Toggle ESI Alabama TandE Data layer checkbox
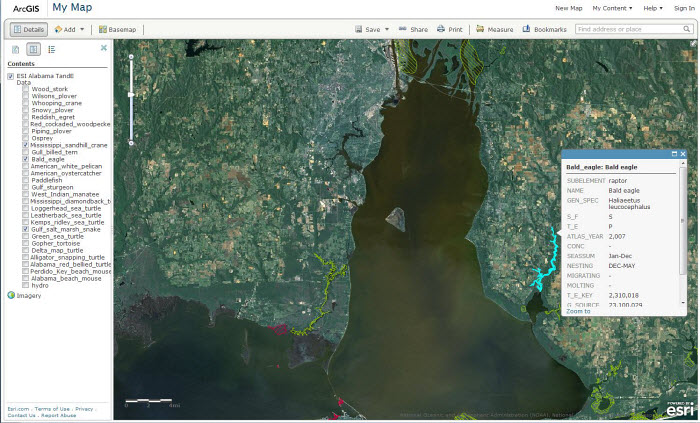 pyautogui.click(x=10, y=76)
